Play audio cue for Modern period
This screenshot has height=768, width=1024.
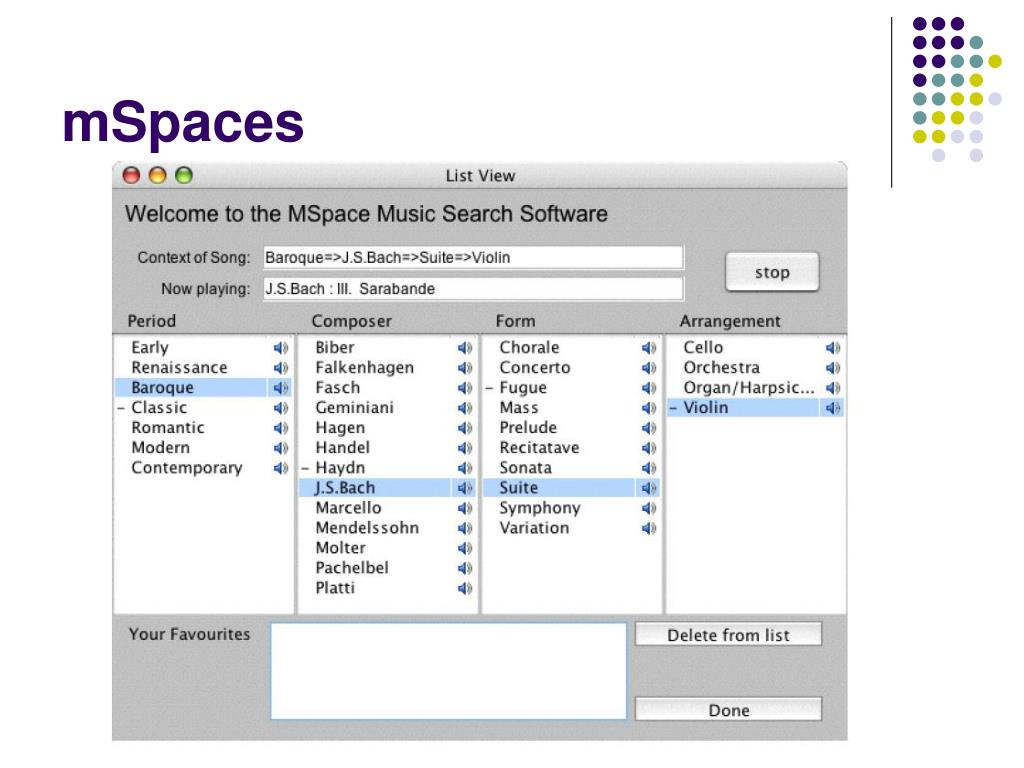281,448
